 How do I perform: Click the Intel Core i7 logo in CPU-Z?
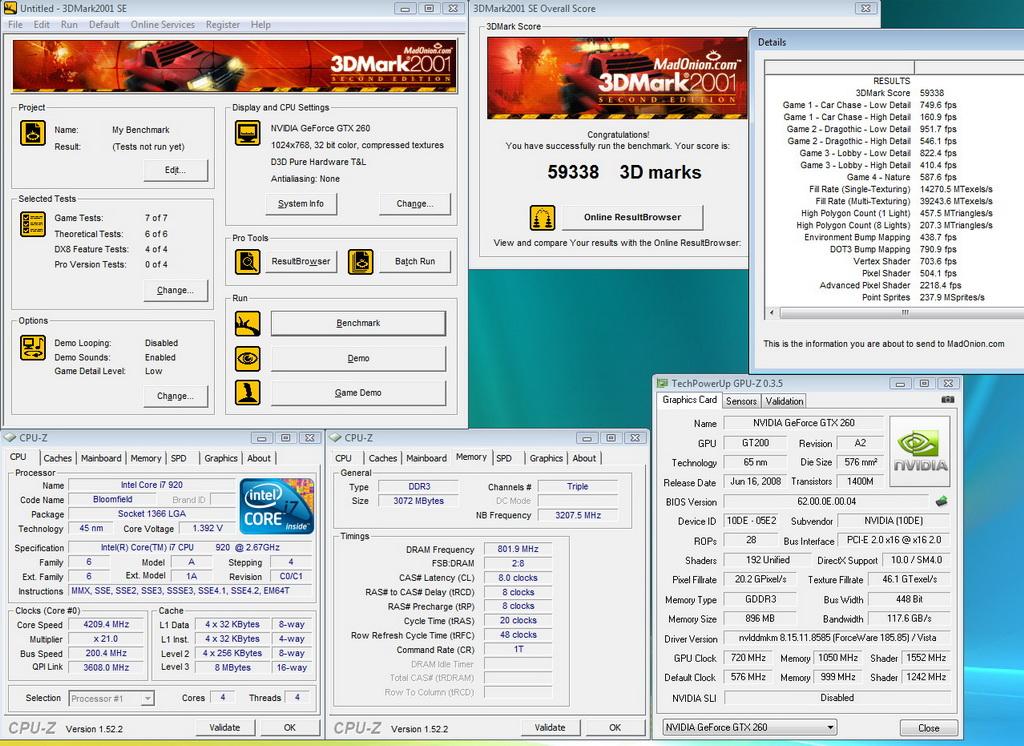tap(277, 506)
